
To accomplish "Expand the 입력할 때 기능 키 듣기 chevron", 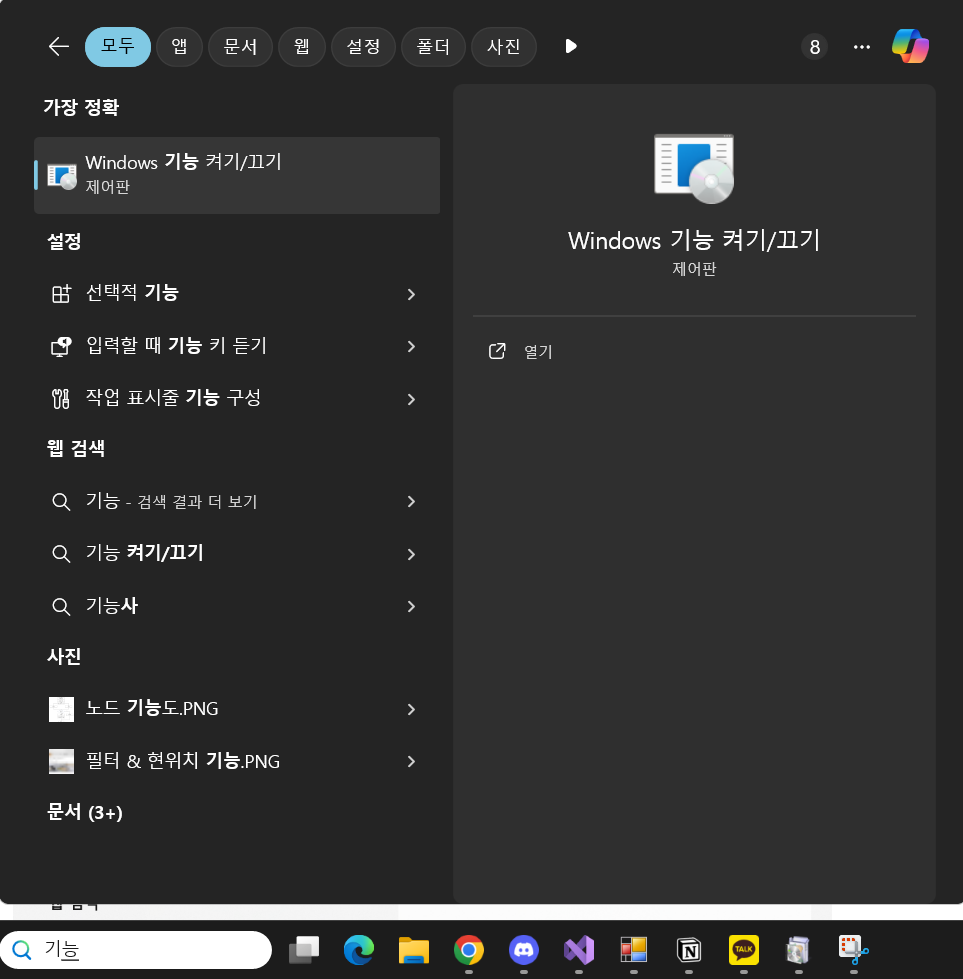I will pyautogui.click(x=411, y=347).
